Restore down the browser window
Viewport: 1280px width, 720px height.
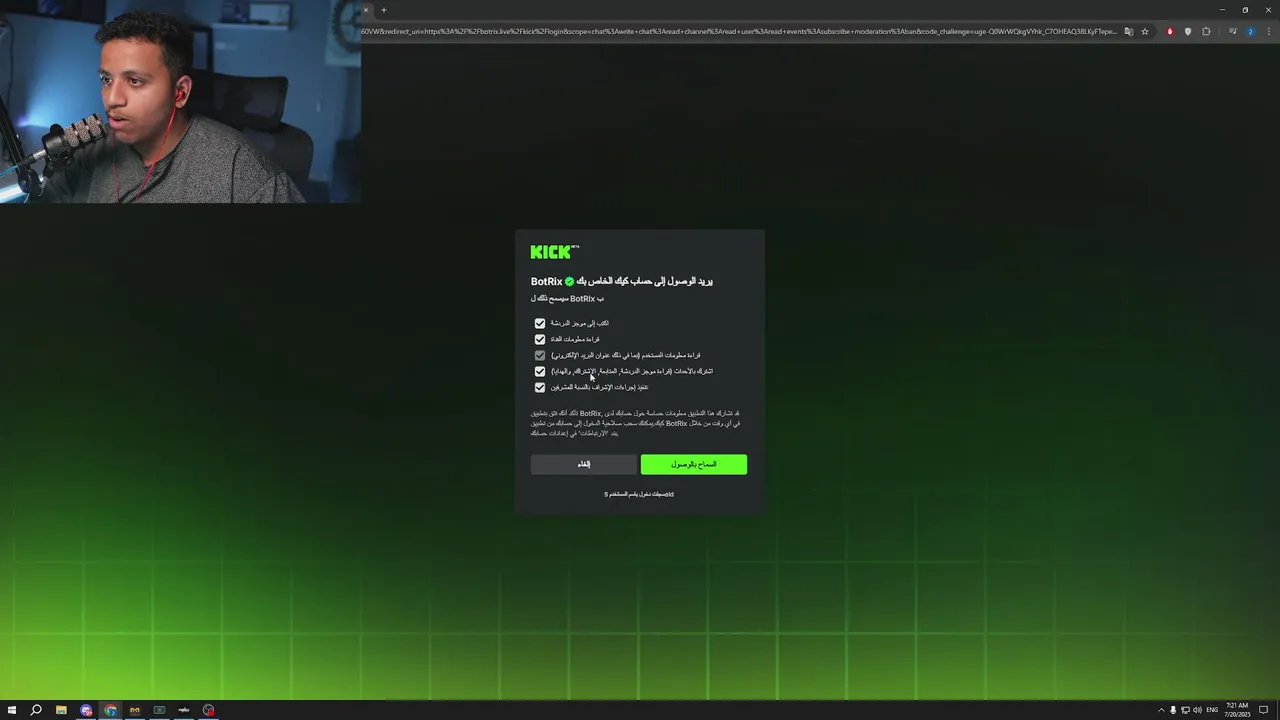tap(1245, 10)
